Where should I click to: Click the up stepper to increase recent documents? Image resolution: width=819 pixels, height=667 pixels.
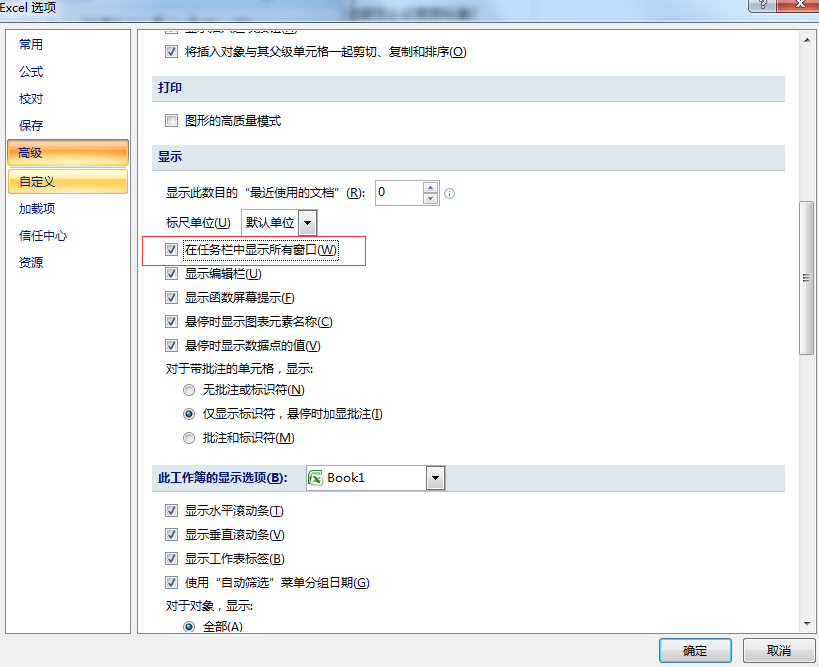[428, 187]
